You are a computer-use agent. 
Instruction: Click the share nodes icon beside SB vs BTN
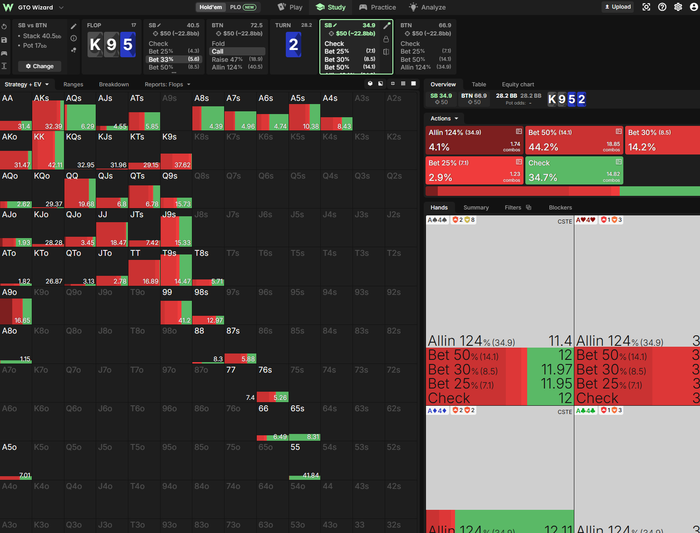[x=74, y=50]
